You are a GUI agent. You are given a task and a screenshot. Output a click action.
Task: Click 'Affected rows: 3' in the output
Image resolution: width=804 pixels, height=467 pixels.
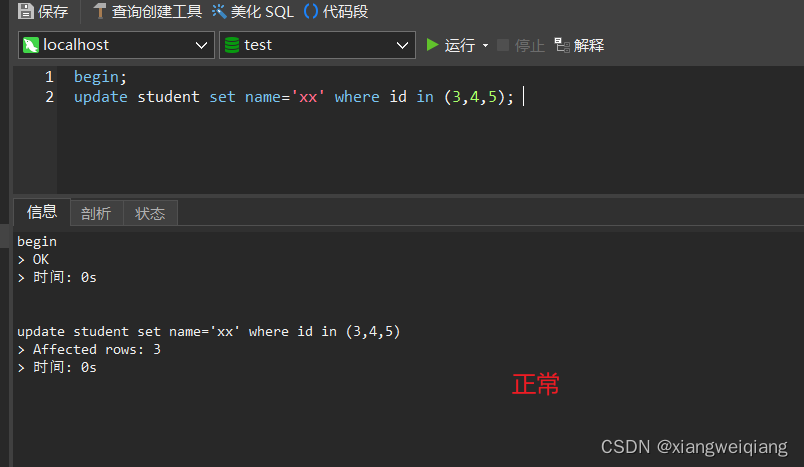(96, 350)
